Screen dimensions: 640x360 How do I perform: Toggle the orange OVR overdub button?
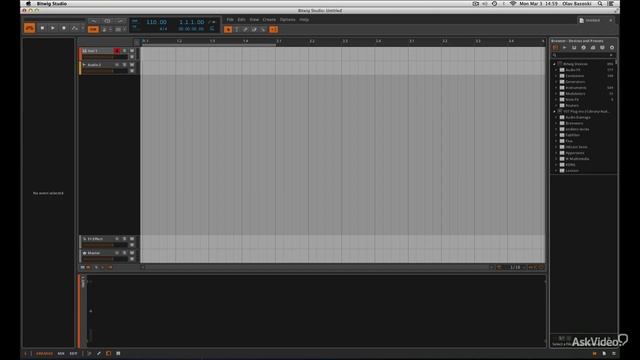[x=93, y=29]
